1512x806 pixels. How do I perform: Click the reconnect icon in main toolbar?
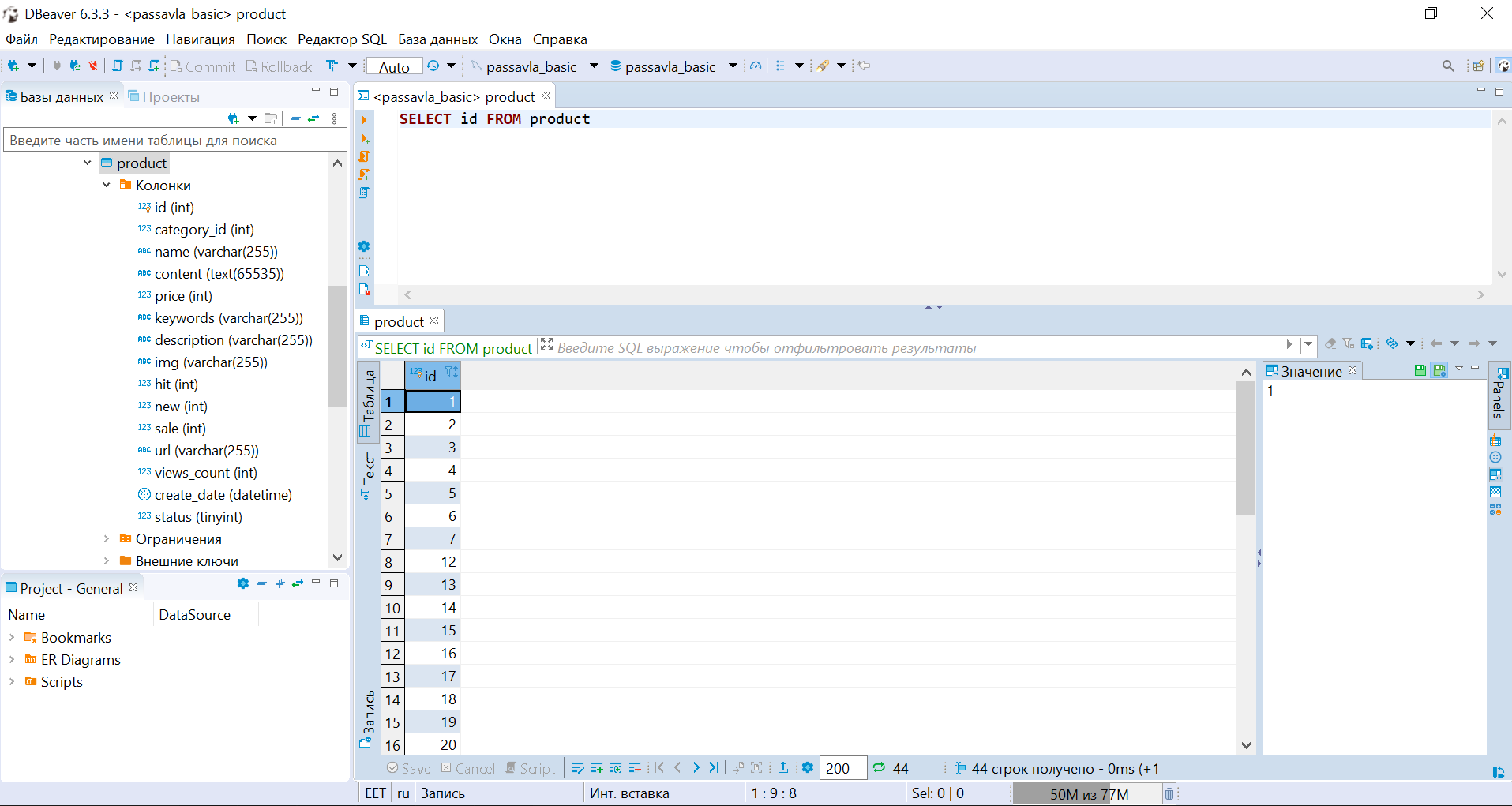pos(75,66)
